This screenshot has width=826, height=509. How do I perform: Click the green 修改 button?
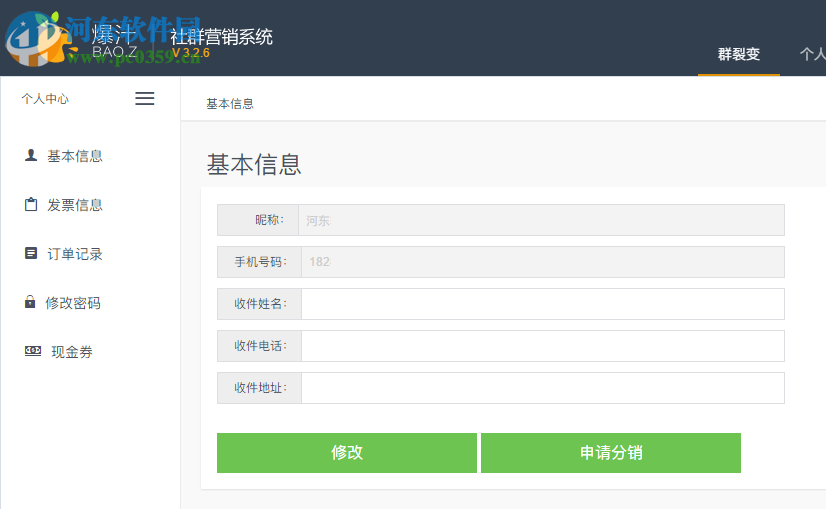[347, 453]
